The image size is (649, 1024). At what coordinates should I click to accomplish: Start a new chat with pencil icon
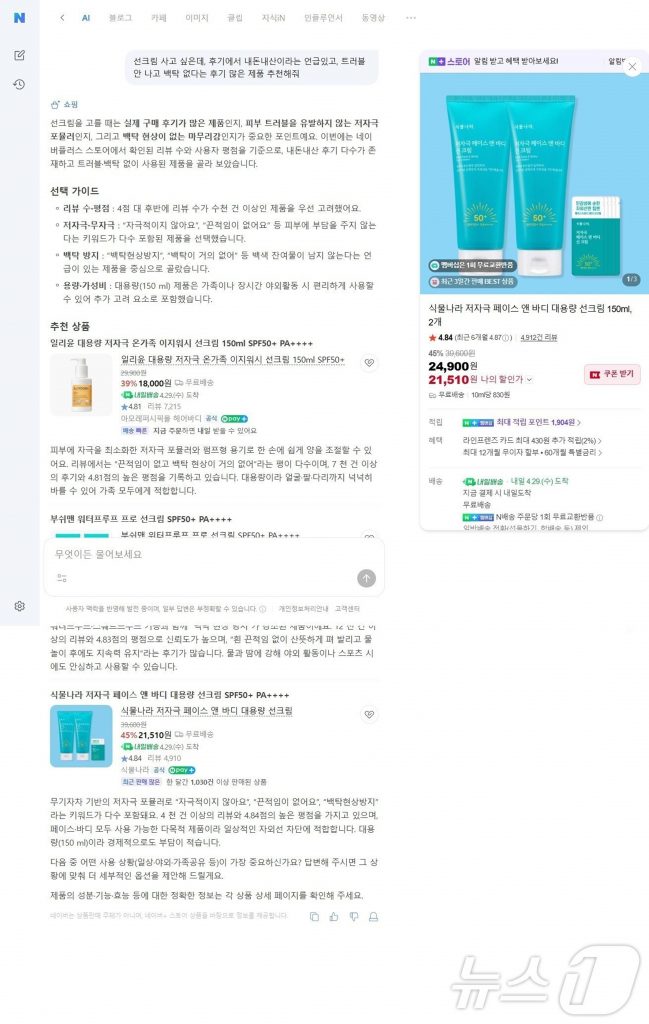pyautogui.click(x=20, y=56)
